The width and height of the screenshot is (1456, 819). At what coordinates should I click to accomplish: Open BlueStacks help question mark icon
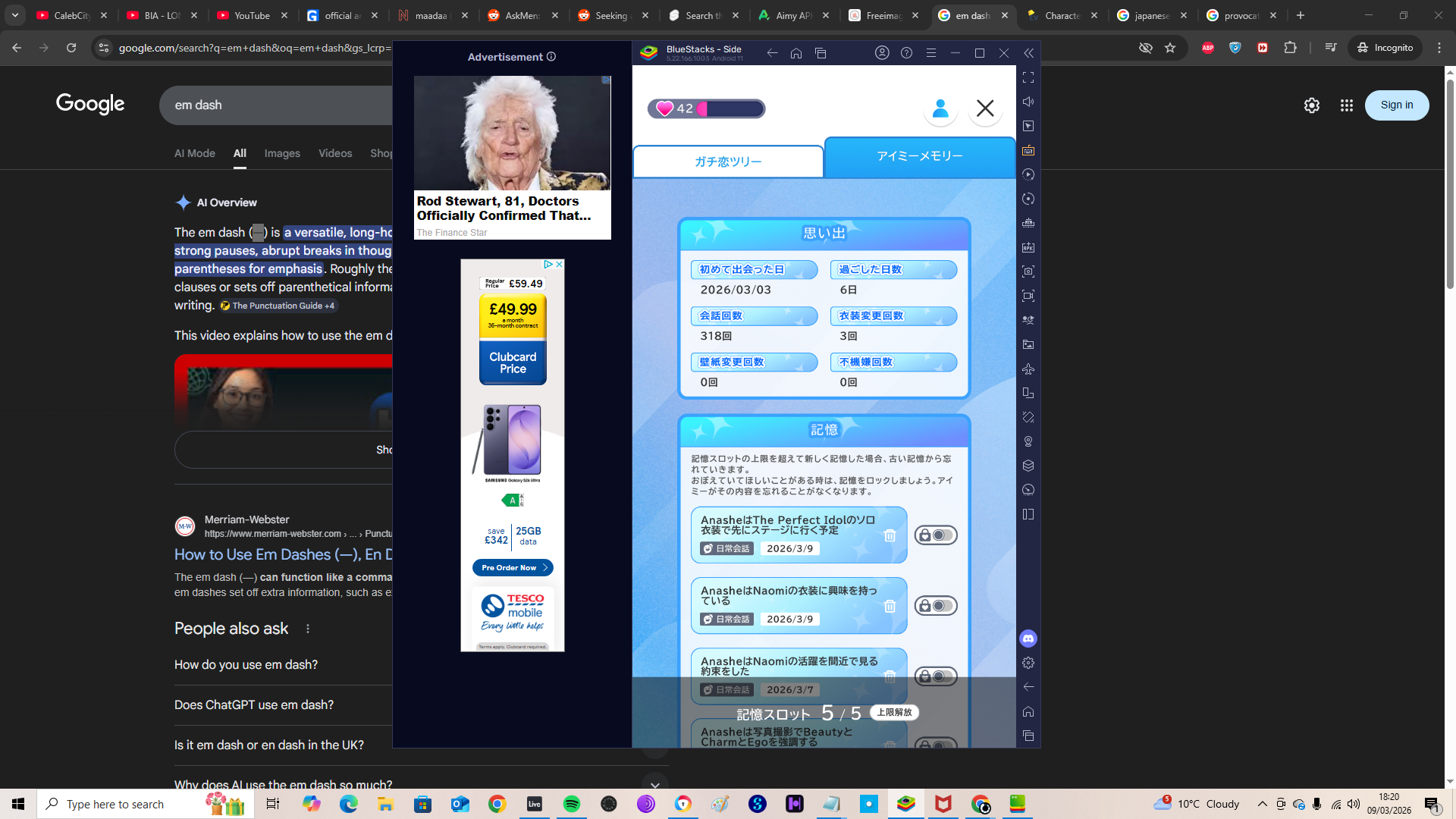(x=906, y=53)
